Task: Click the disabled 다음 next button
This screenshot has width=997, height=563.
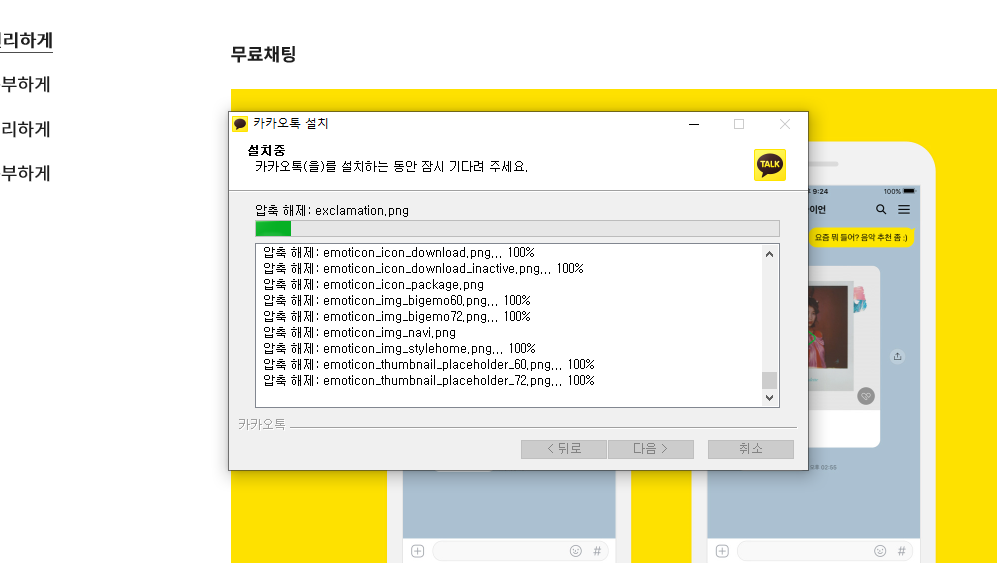Action: pos(650,449)
